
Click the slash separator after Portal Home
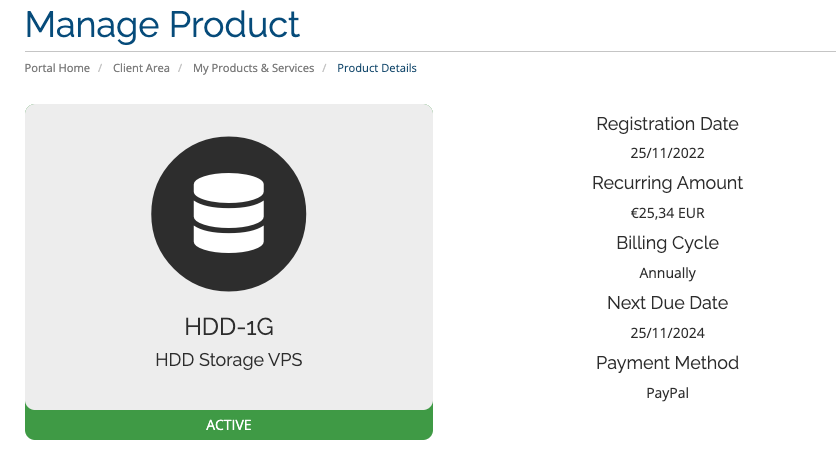101,68
